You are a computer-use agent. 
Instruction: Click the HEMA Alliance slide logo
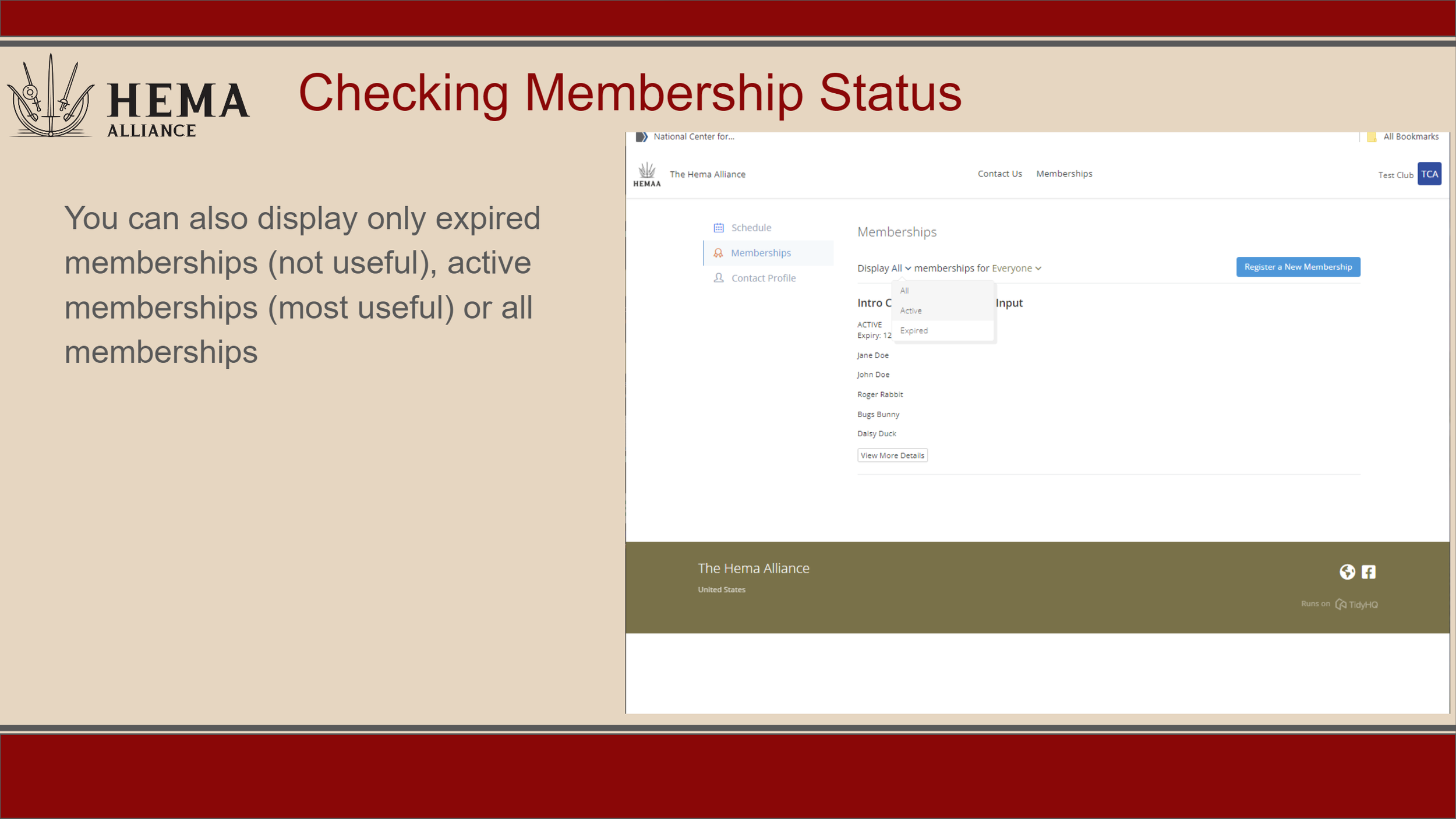[x=129, y=96]
